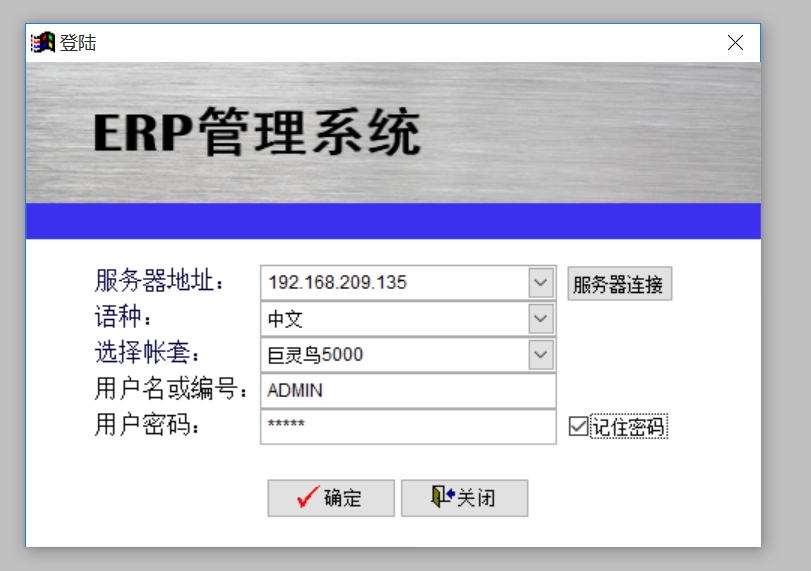
Task: Expand the 选择帐套 dropdown arrow
Action: point(541,355)
